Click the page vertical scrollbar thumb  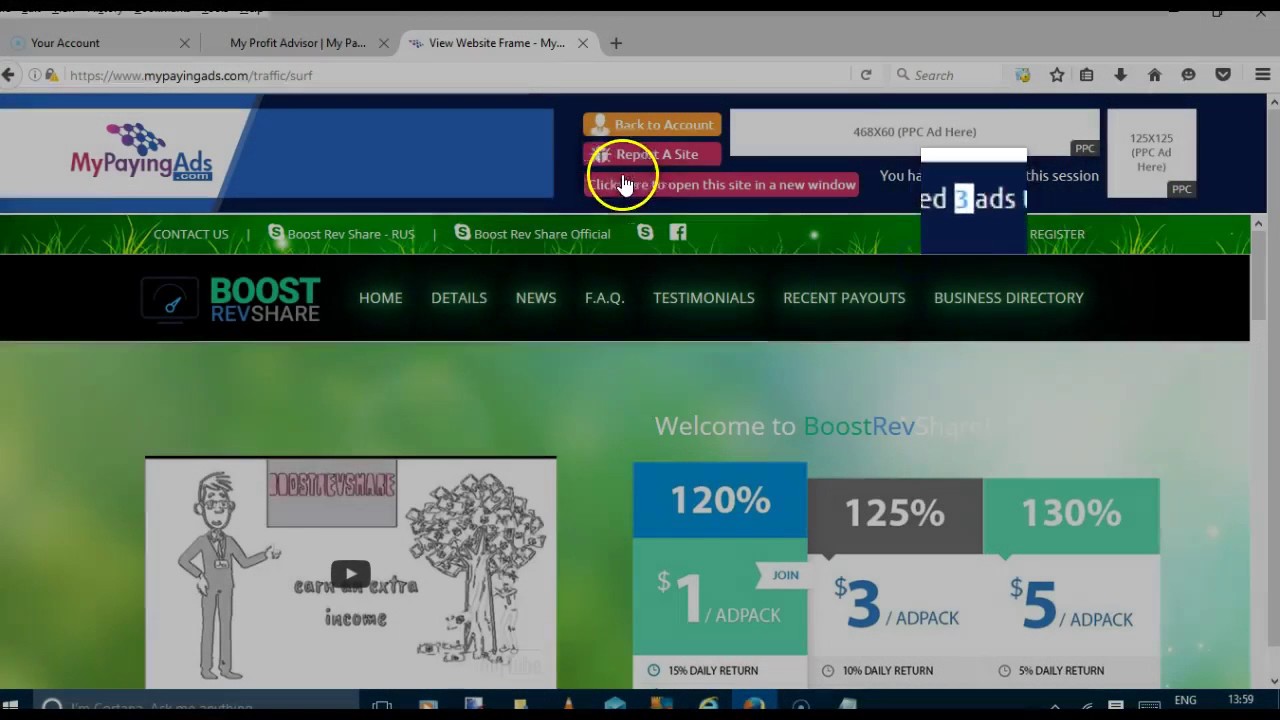(1259, 275)
